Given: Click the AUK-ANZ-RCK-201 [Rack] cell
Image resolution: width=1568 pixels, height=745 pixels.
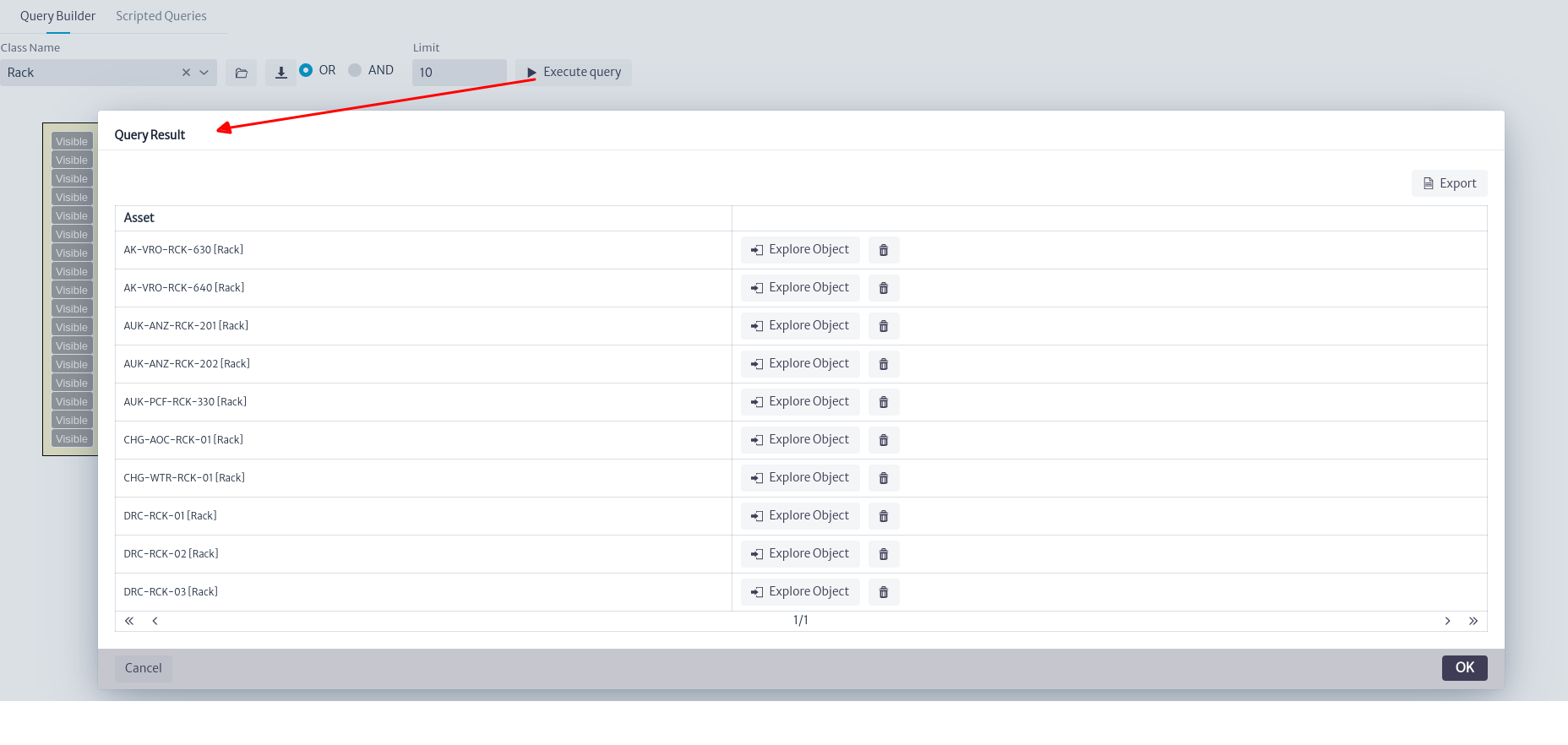Looking at the screenshot, I should point(423,326).
